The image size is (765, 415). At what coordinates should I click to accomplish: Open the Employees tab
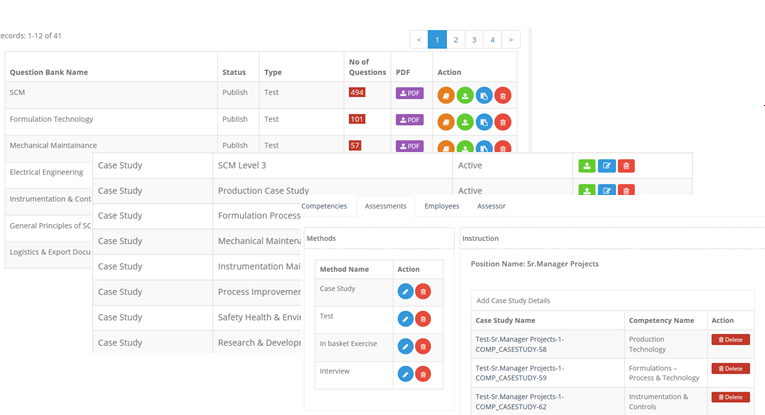442,206
